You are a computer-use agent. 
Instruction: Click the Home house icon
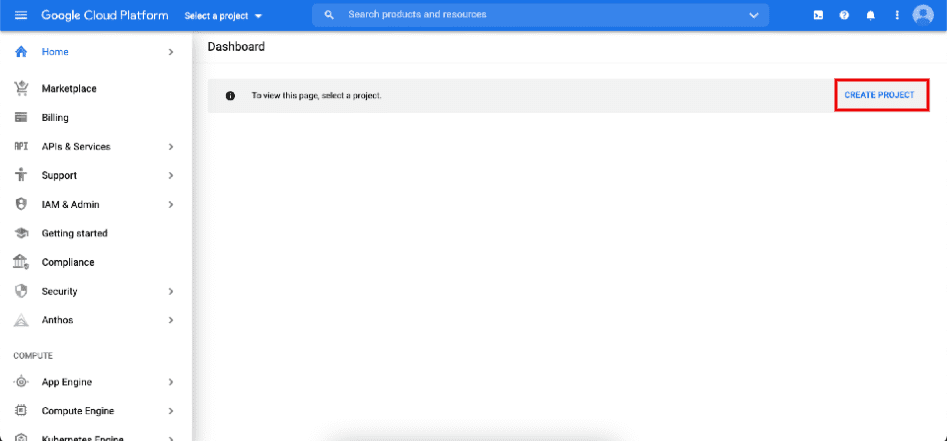coord(21,52)
